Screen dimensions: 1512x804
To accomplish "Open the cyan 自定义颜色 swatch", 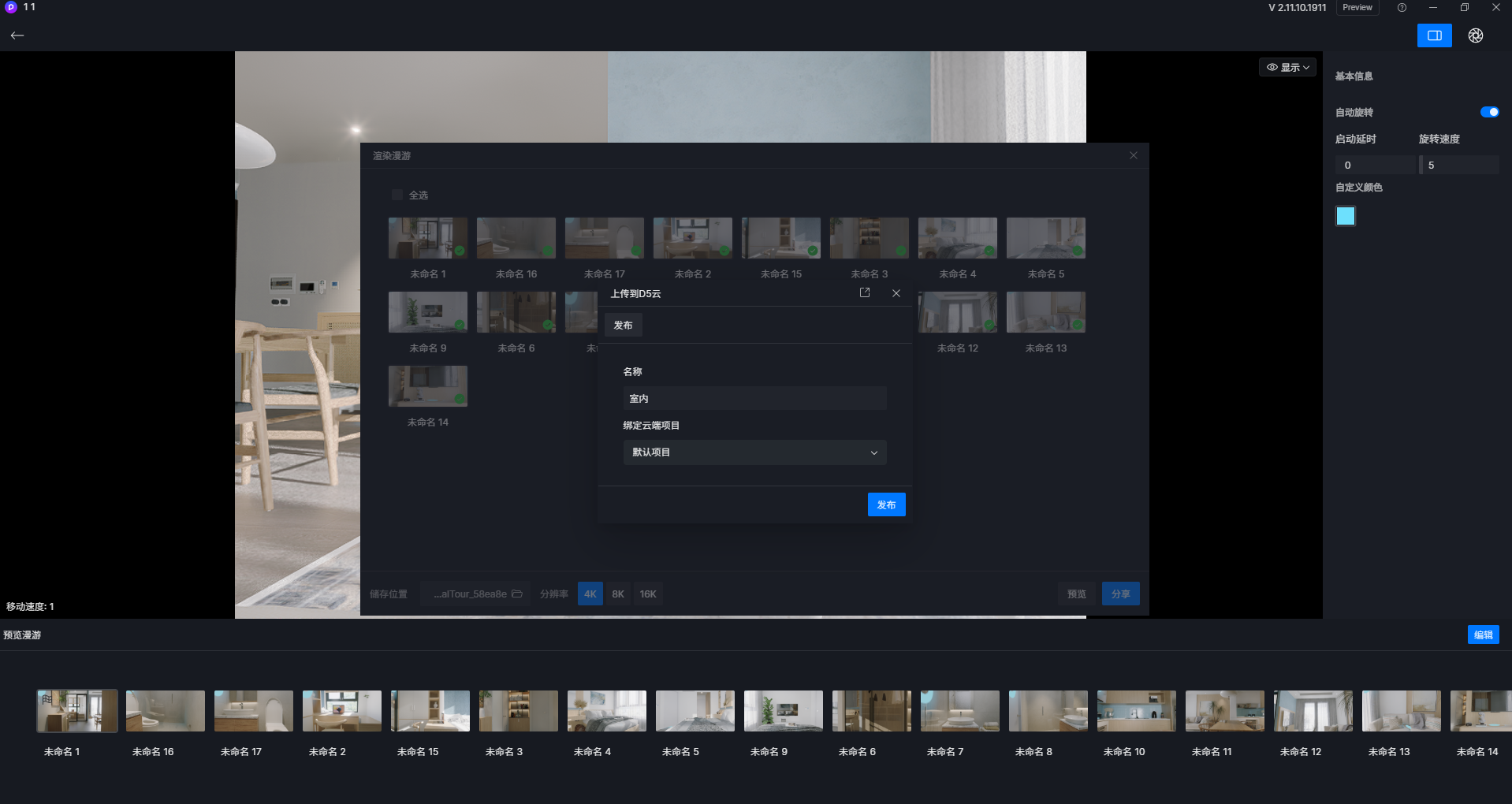I will [x=1346, y=216].
